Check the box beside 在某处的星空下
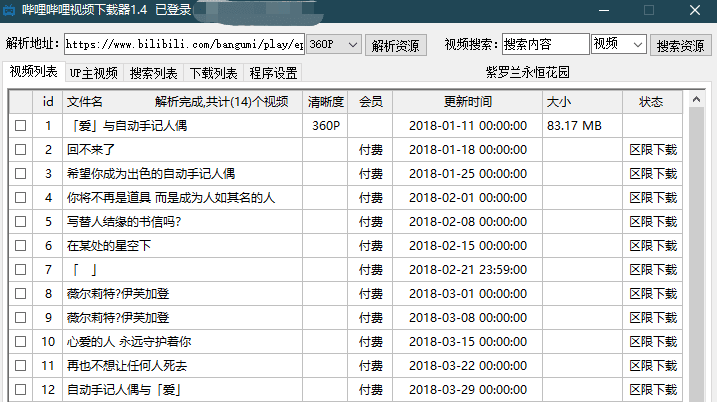Screen dimensions: 717x402 (x=21, y=246)
